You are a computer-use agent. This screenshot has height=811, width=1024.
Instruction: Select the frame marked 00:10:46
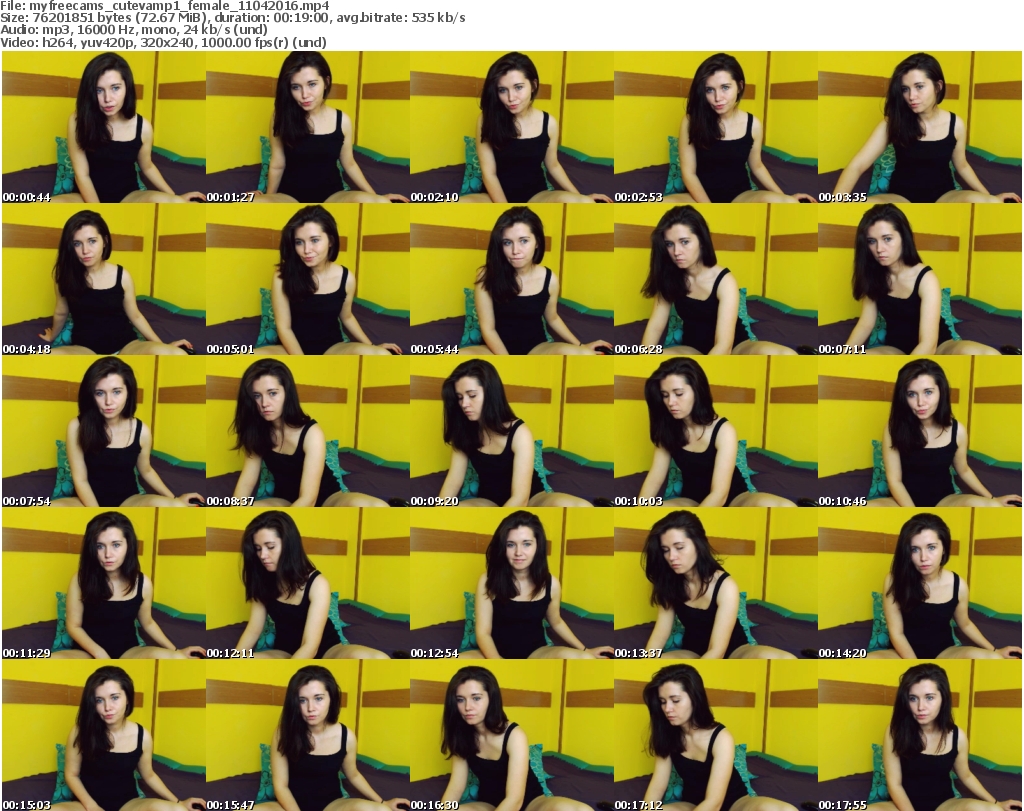[x=919, y=432]
